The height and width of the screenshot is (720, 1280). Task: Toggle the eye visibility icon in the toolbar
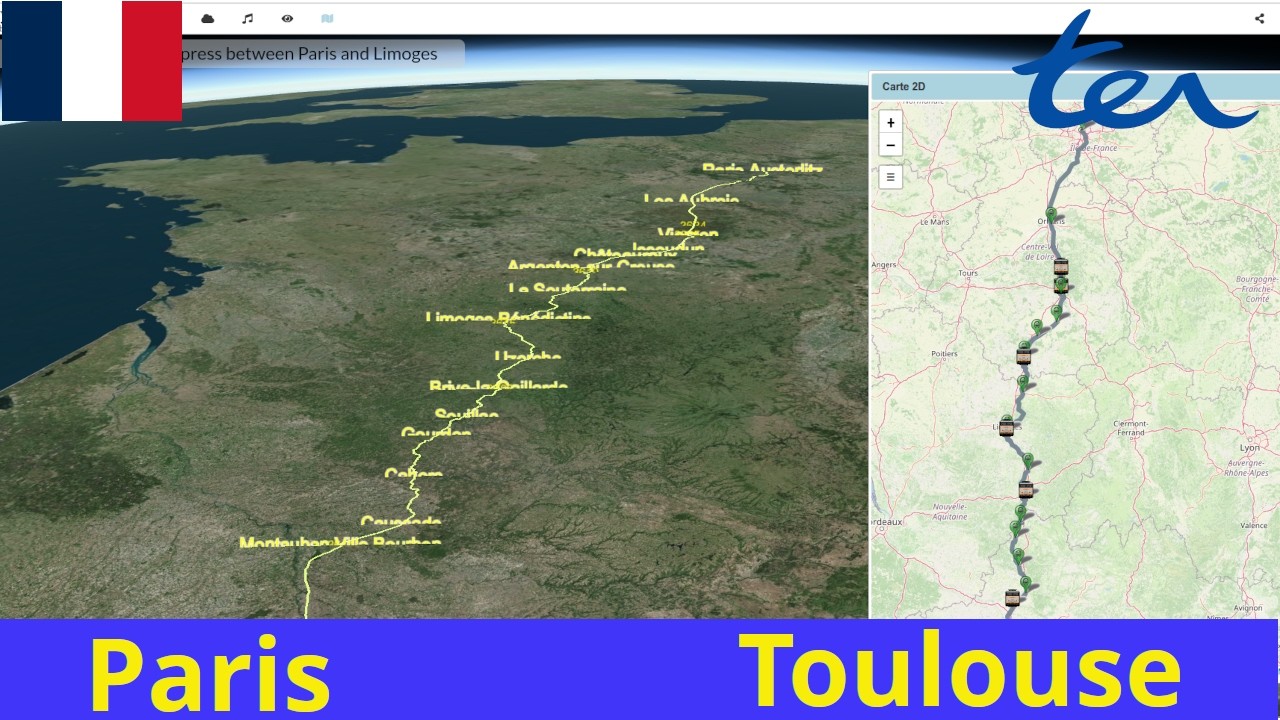click(x=287, y=18)
